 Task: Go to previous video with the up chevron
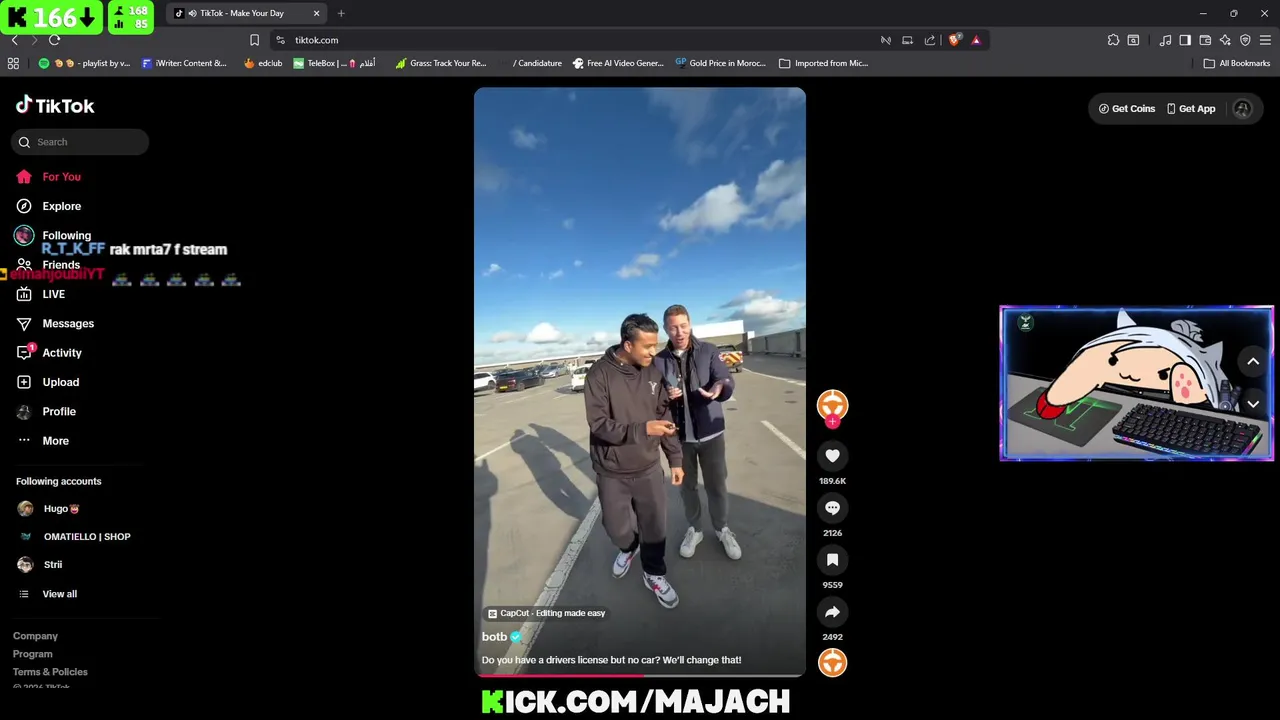[1253, 362]
